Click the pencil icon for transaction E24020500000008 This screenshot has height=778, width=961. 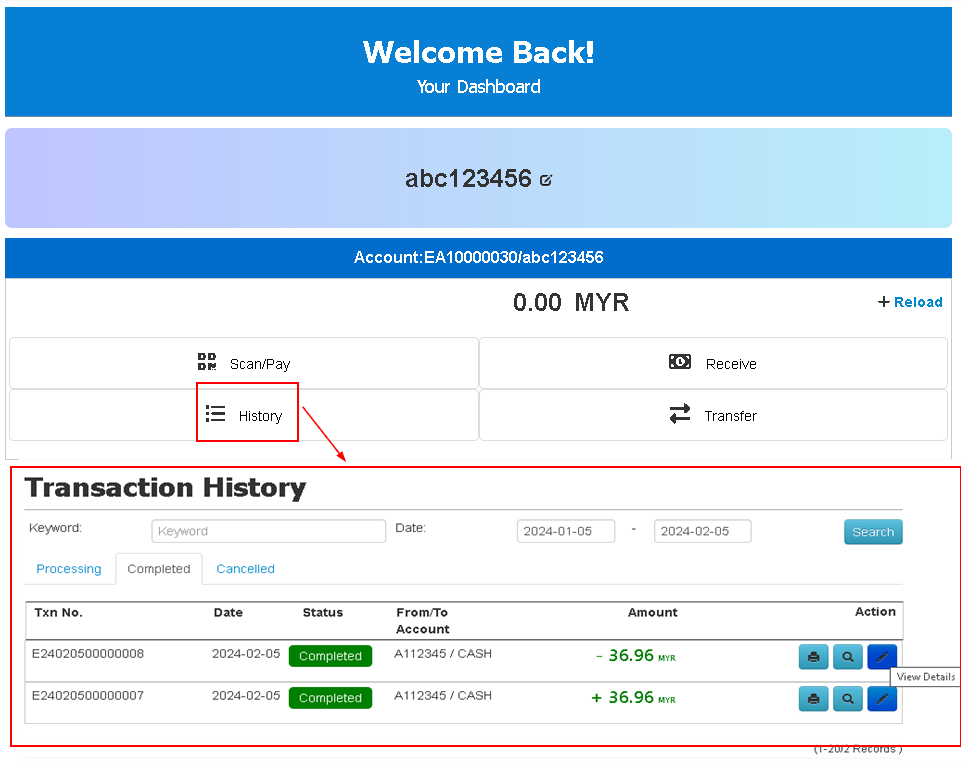(x=881, y=657)
